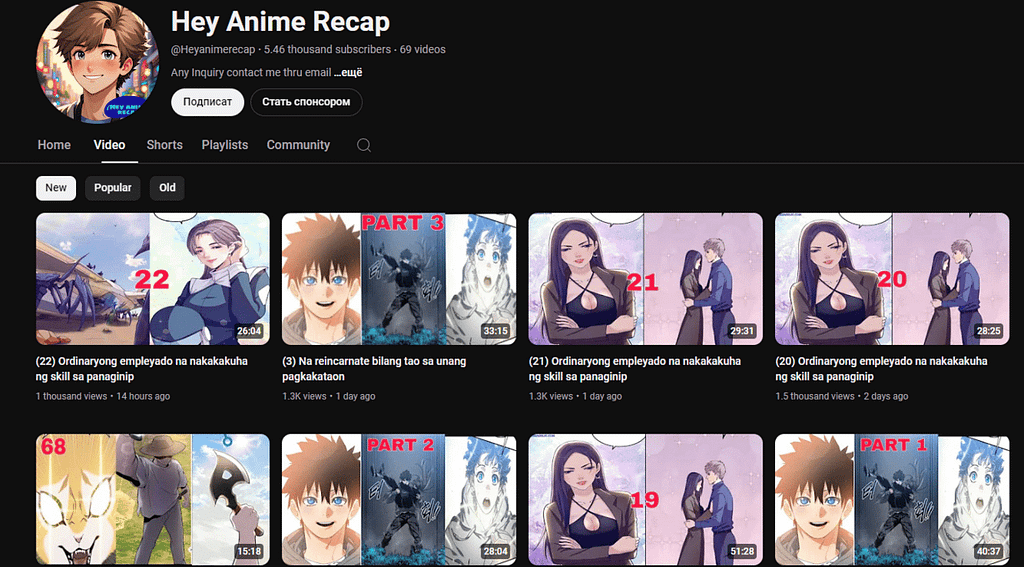Viewport: 1024px width, 567px height.
Task: Click the @Heyanimerecap handle text
Action: (x=213, y=50)
